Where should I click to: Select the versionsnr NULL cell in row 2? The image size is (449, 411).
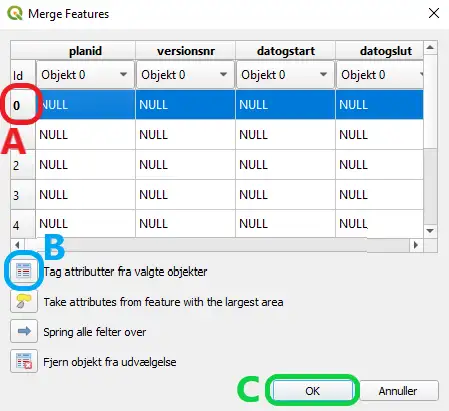(x=185, y=164)
